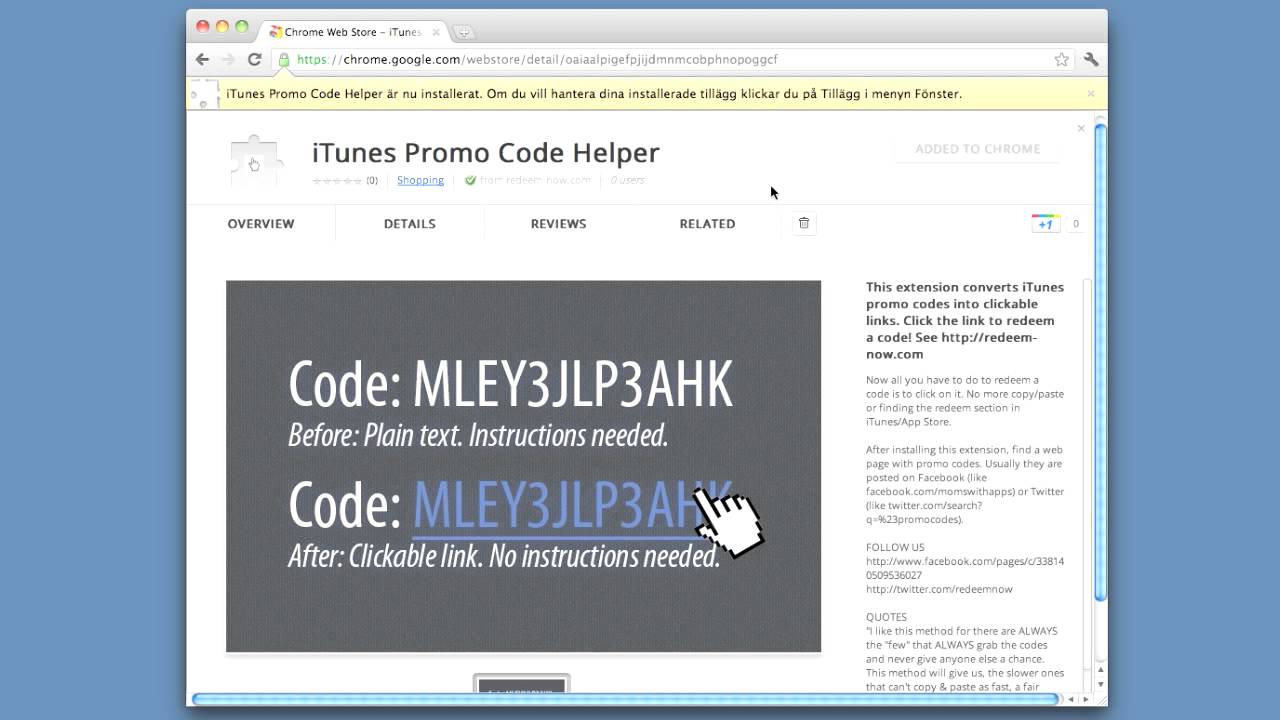Click the promo code screenshot image

tap(523, 466)
